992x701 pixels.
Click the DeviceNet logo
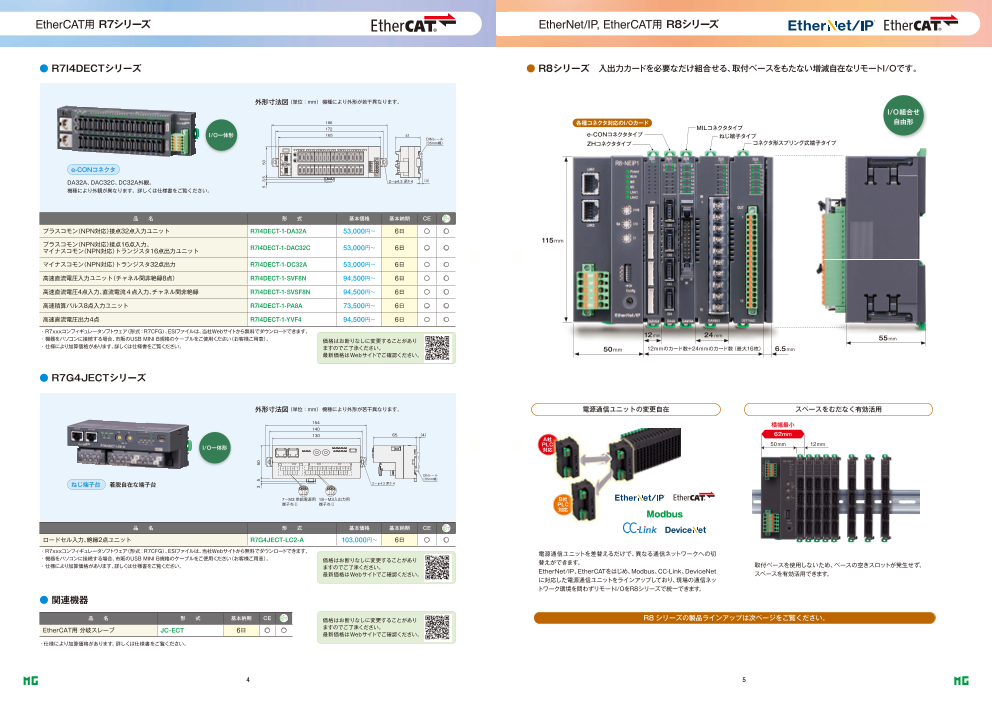point(685,530)
